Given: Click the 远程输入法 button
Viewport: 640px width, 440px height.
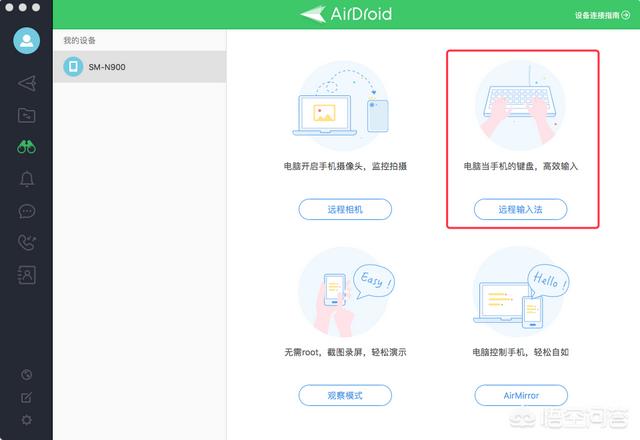Looking at the screenshot, I should click(520, 209).
